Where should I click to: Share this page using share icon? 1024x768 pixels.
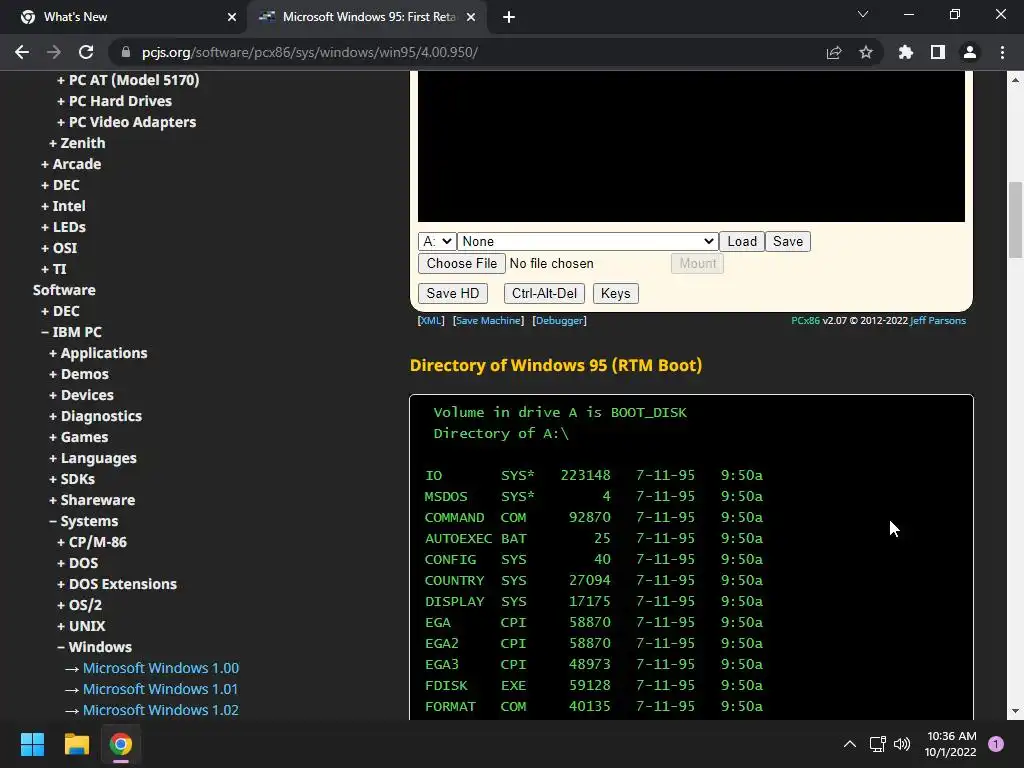point(833,52)
